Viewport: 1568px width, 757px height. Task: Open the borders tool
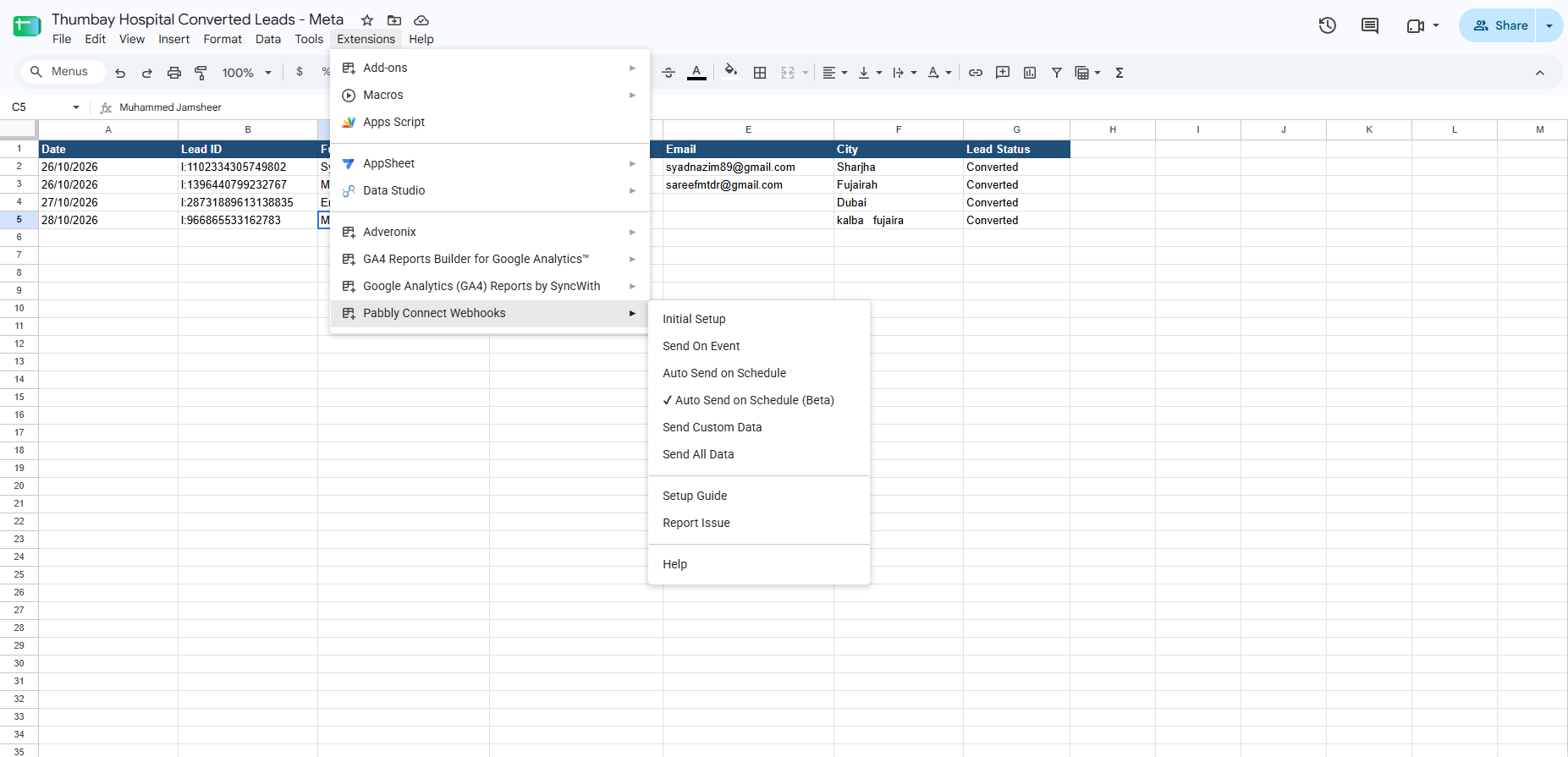click(x=760, y=73)
